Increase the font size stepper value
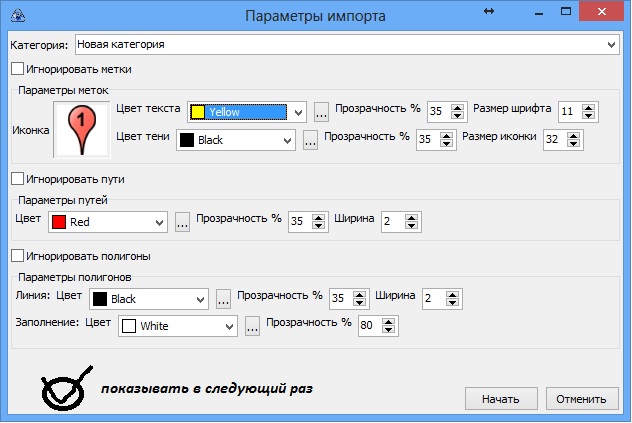Screen dimensions: 632x423 (x=589, y=106)
